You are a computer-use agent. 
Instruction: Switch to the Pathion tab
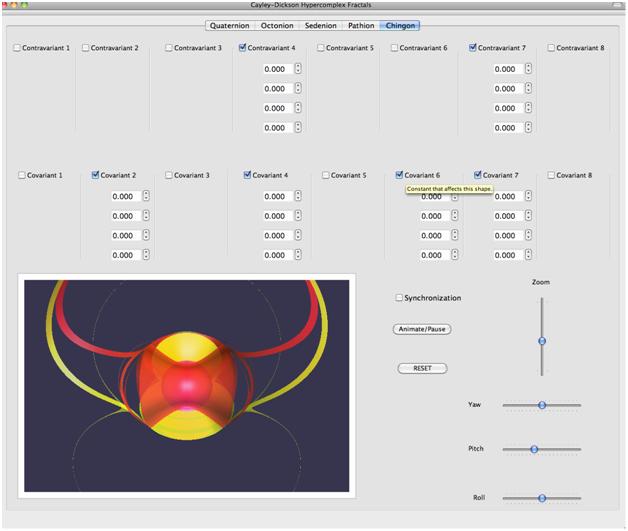[x=361, y=26]
